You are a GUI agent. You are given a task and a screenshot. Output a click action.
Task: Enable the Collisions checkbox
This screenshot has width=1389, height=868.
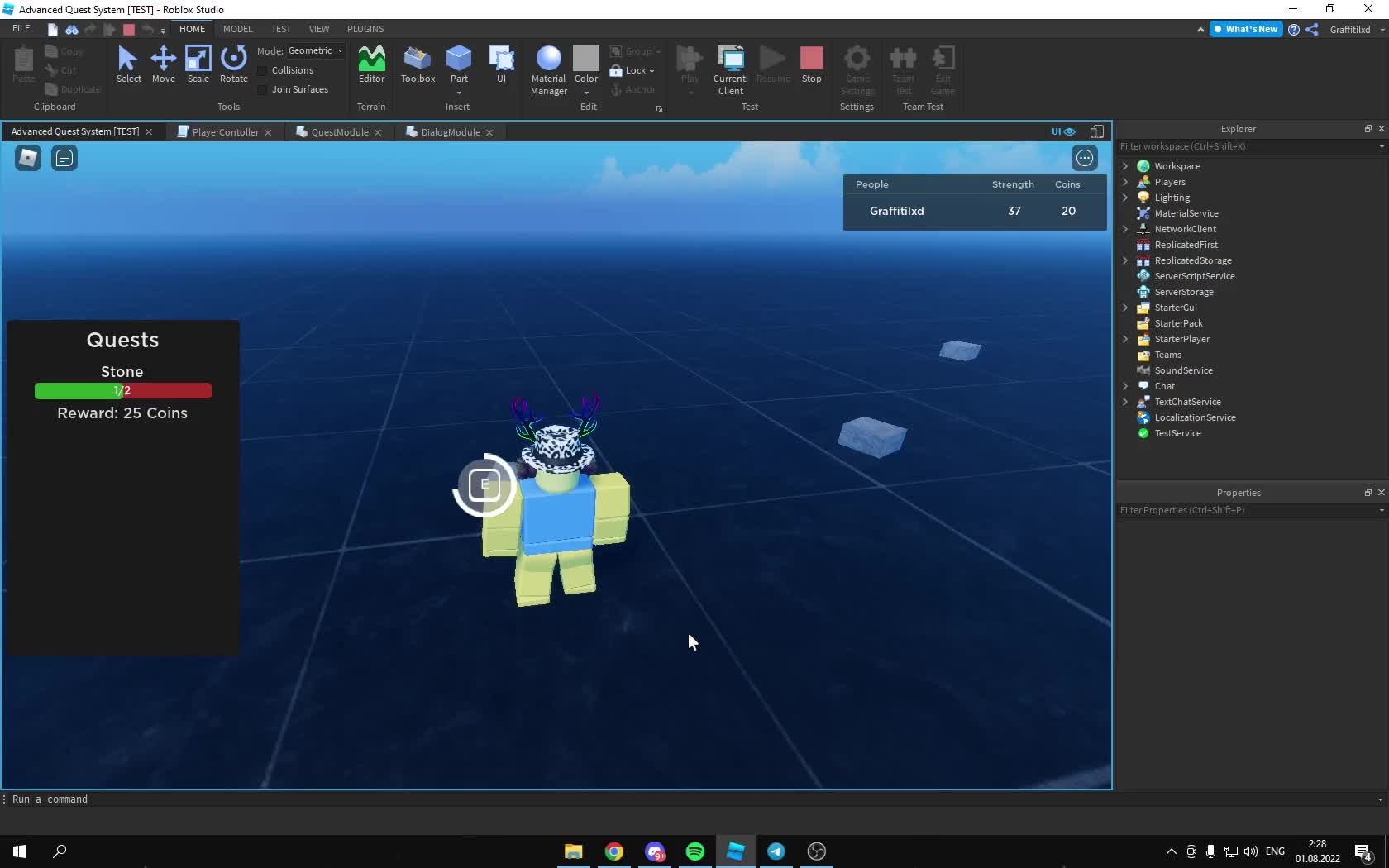[x=263, y=71]
